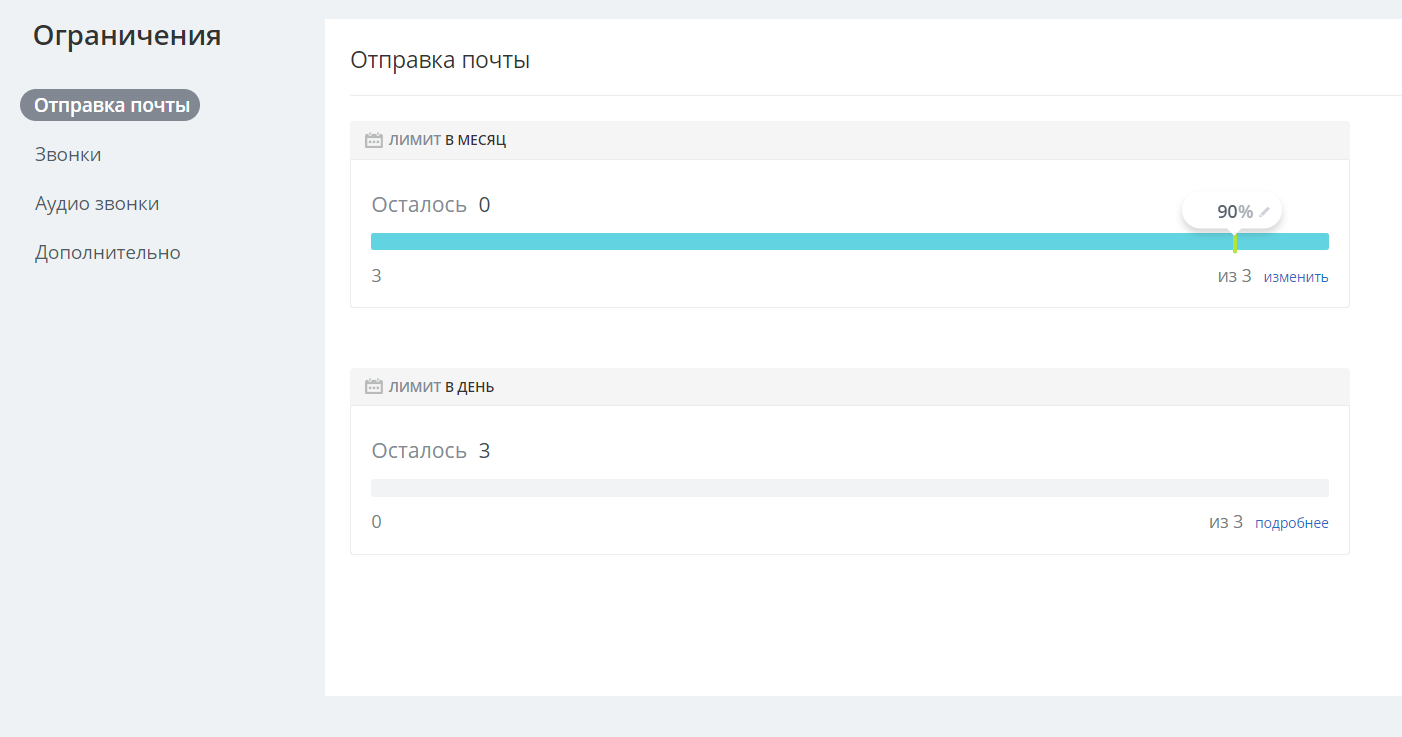This screenshot has height=737, width=1402.
Task: Go to «Аудио звонки» in the sidebar
Action: click(97, 204)
